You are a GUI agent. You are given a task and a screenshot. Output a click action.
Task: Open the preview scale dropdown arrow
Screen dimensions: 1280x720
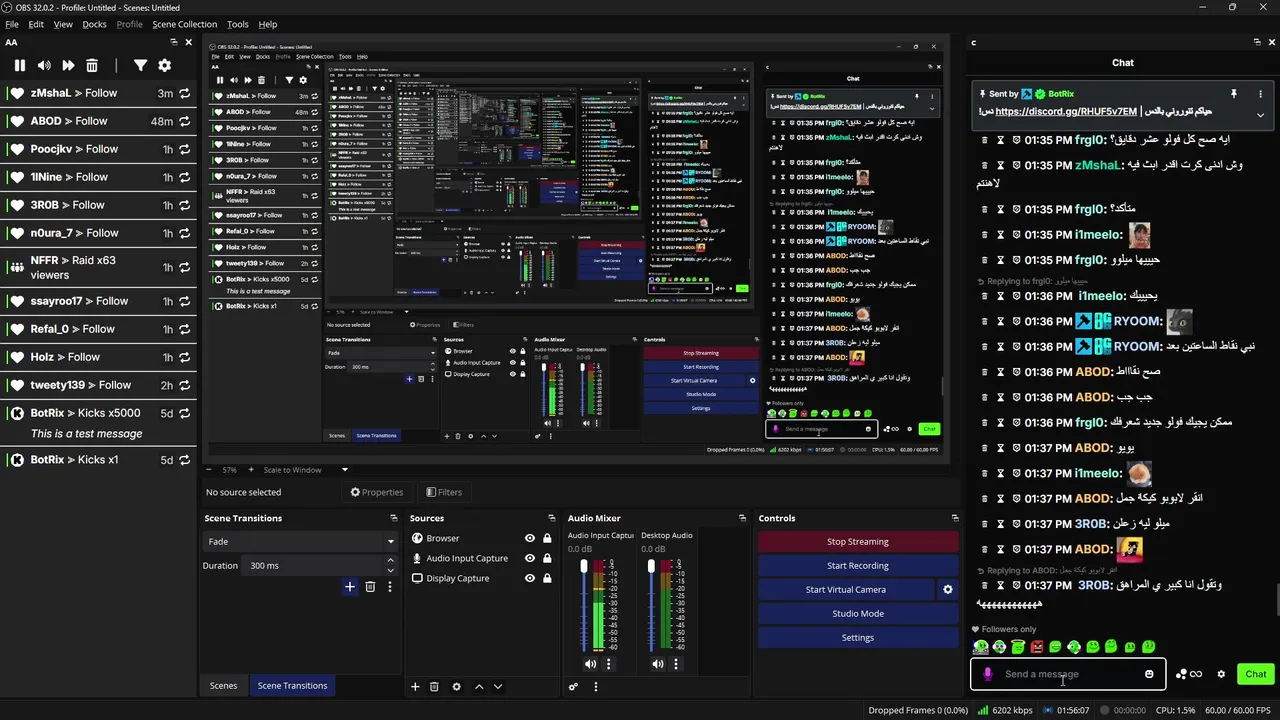(345, 470)
